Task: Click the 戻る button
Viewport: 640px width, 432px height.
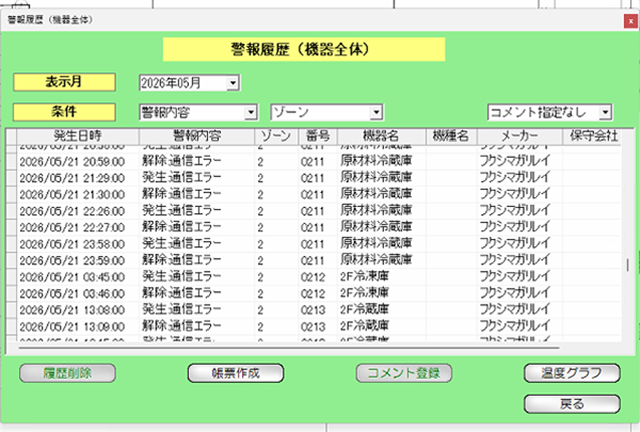Action: (572, 404)
